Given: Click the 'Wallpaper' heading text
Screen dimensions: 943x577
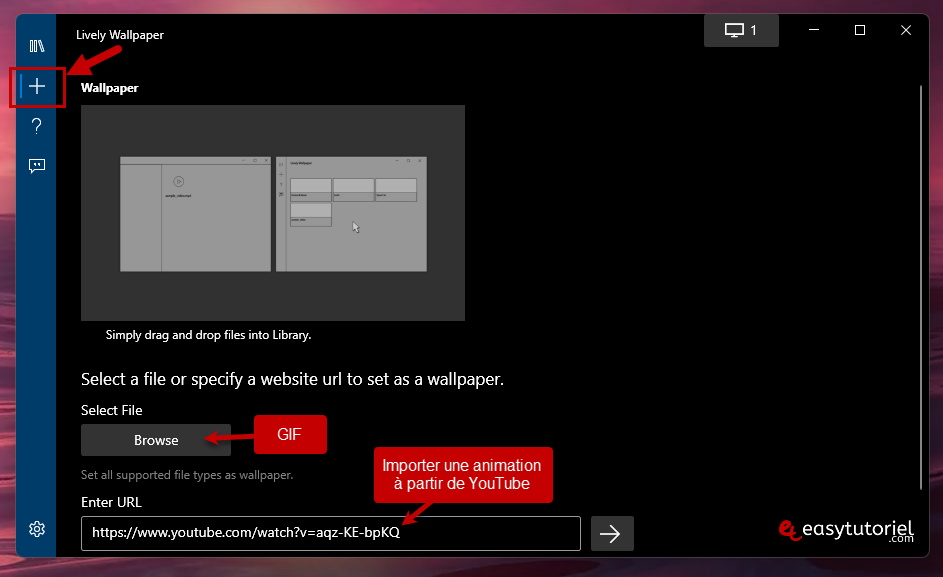Looking at the screenshot, I should pos(109,88).
